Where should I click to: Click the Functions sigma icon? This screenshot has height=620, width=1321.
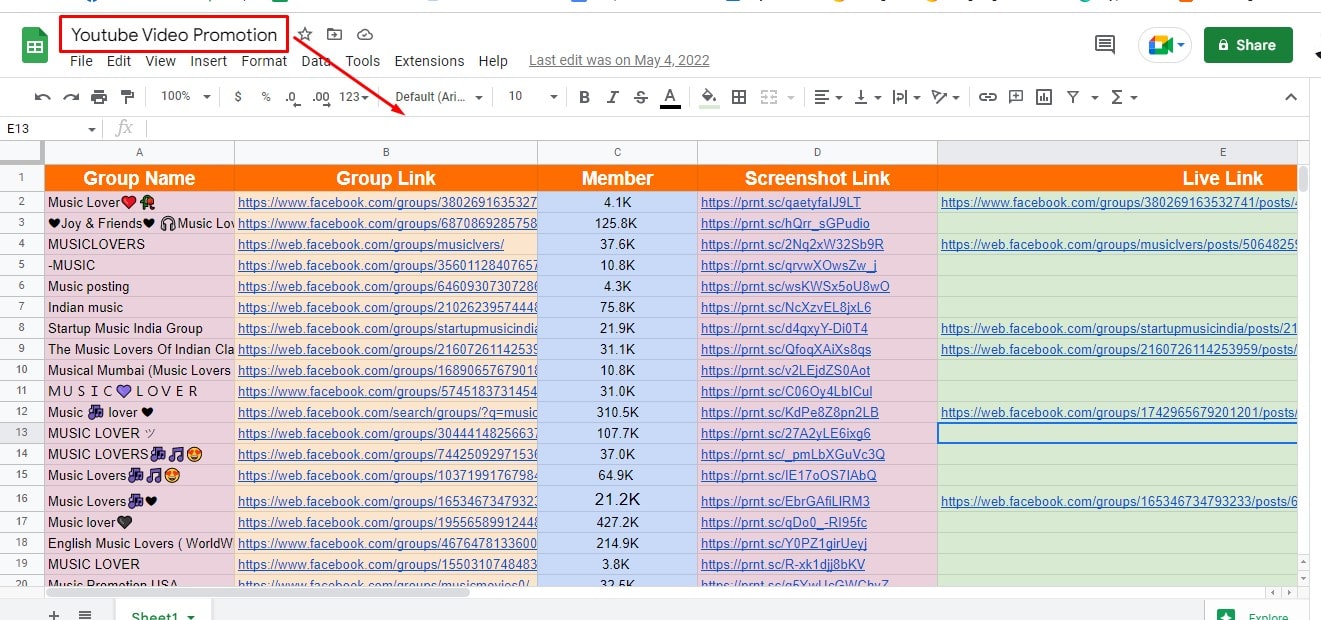tap(1117, 97)
